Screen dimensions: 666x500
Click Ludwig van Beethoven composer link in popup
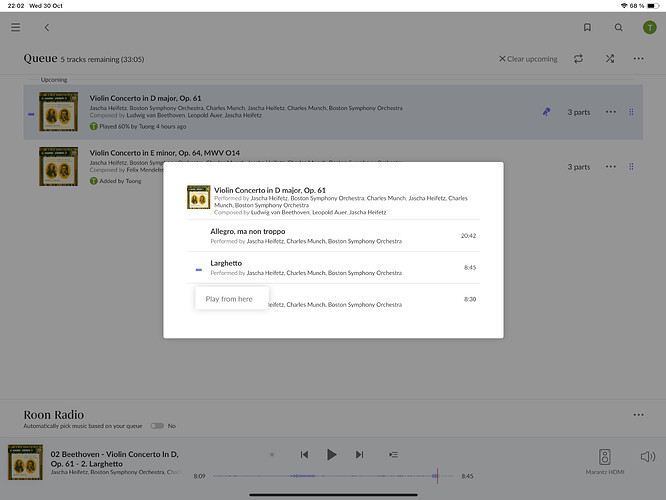point(280,212)
